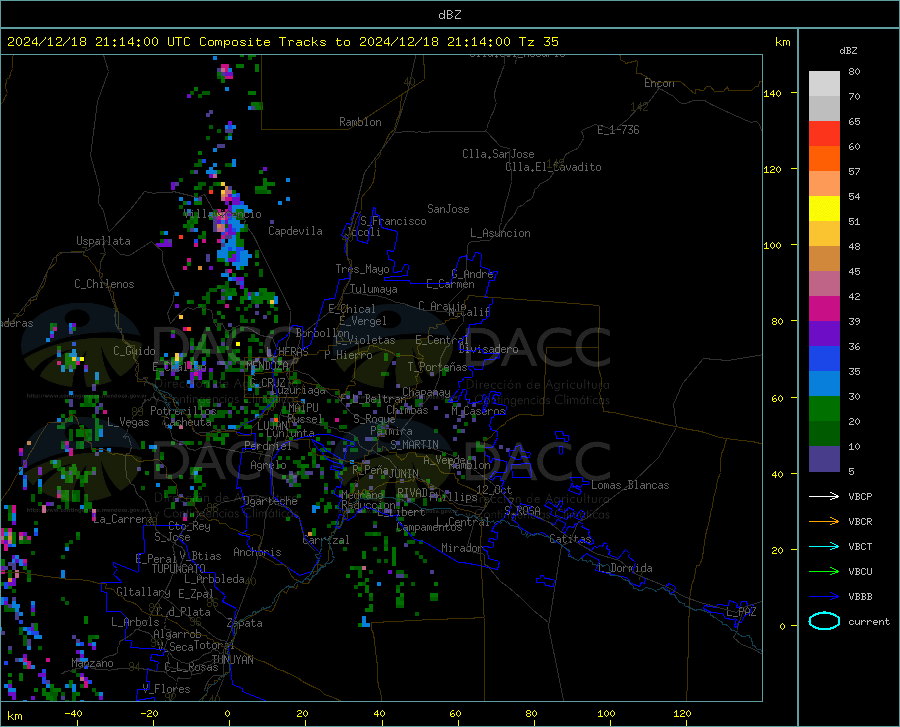Select the yellow 51 dBZ color swatch
The width and height of the screenshot is (900, 727).
click(x=824, y=209)
